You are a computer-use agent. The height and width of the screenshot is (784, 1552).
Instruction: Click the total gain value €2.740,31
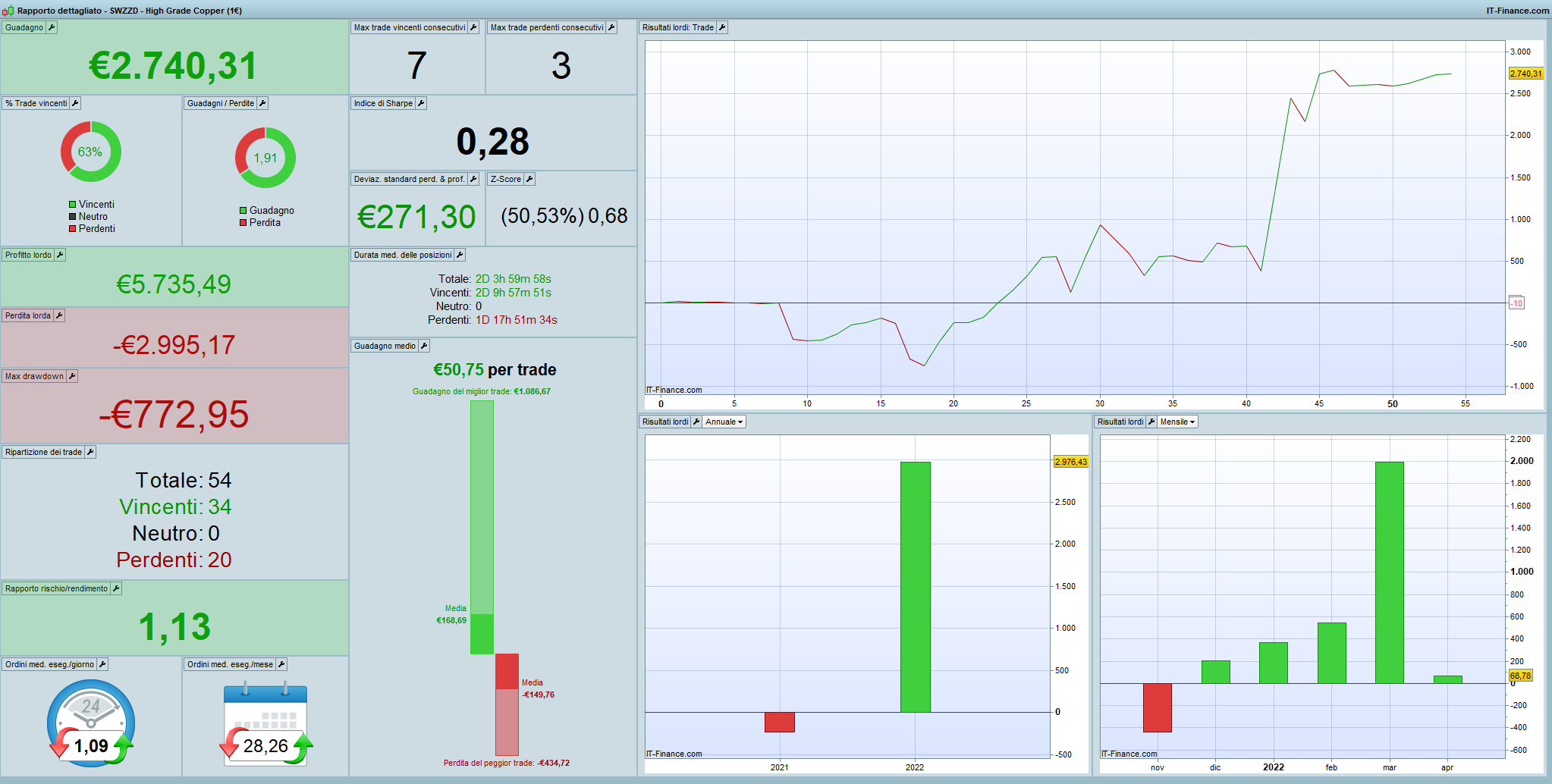(174, 66)
